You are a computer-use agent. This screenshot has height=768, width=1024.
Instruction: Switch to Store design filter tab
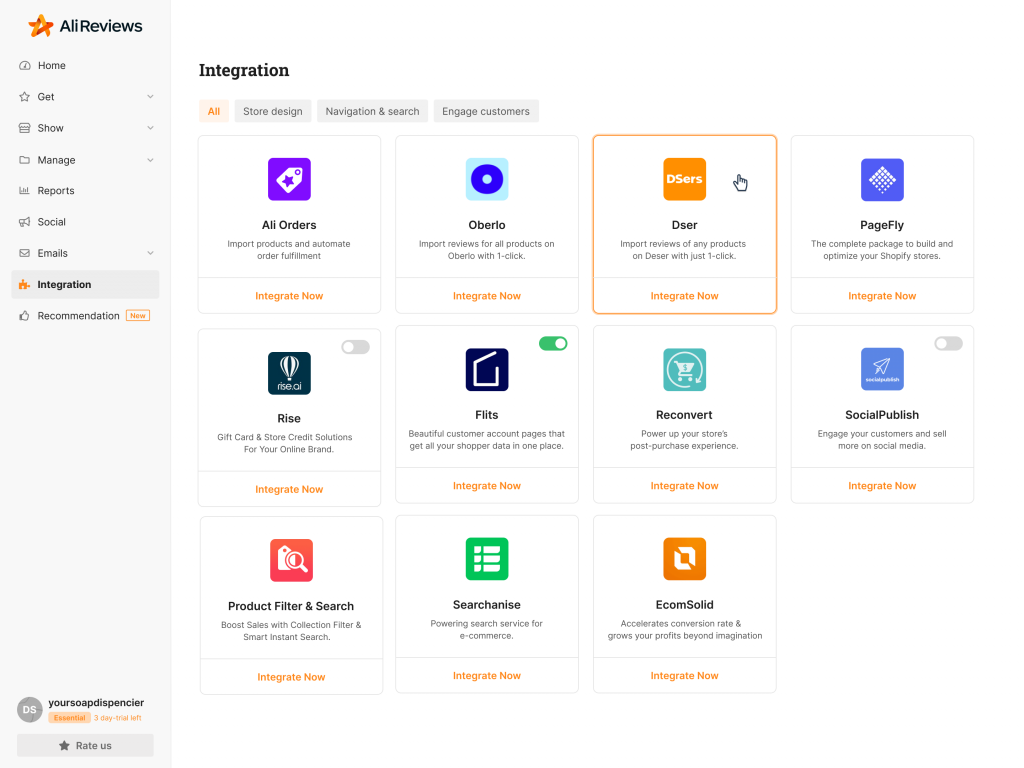pyautogui.click(x=273, y=111)
